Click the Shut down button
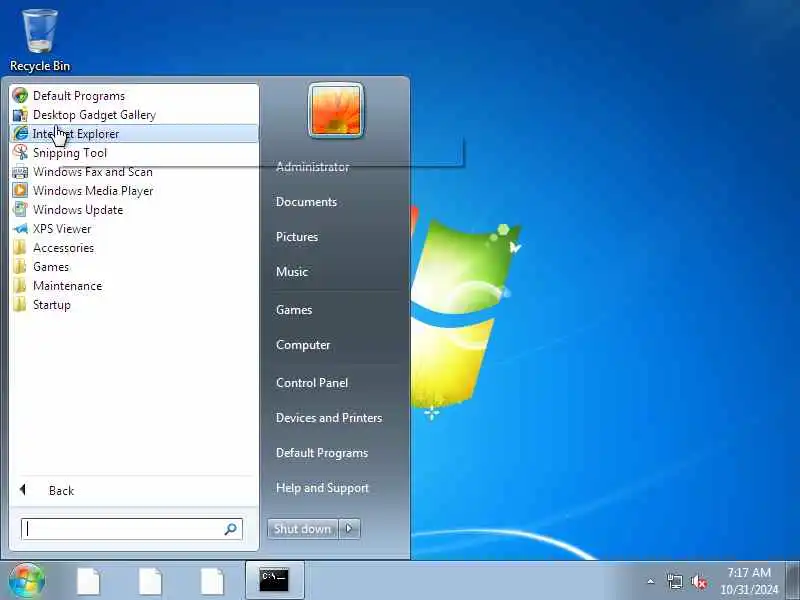Viewport: 800px width, 600px height. [x=302, y=529]
